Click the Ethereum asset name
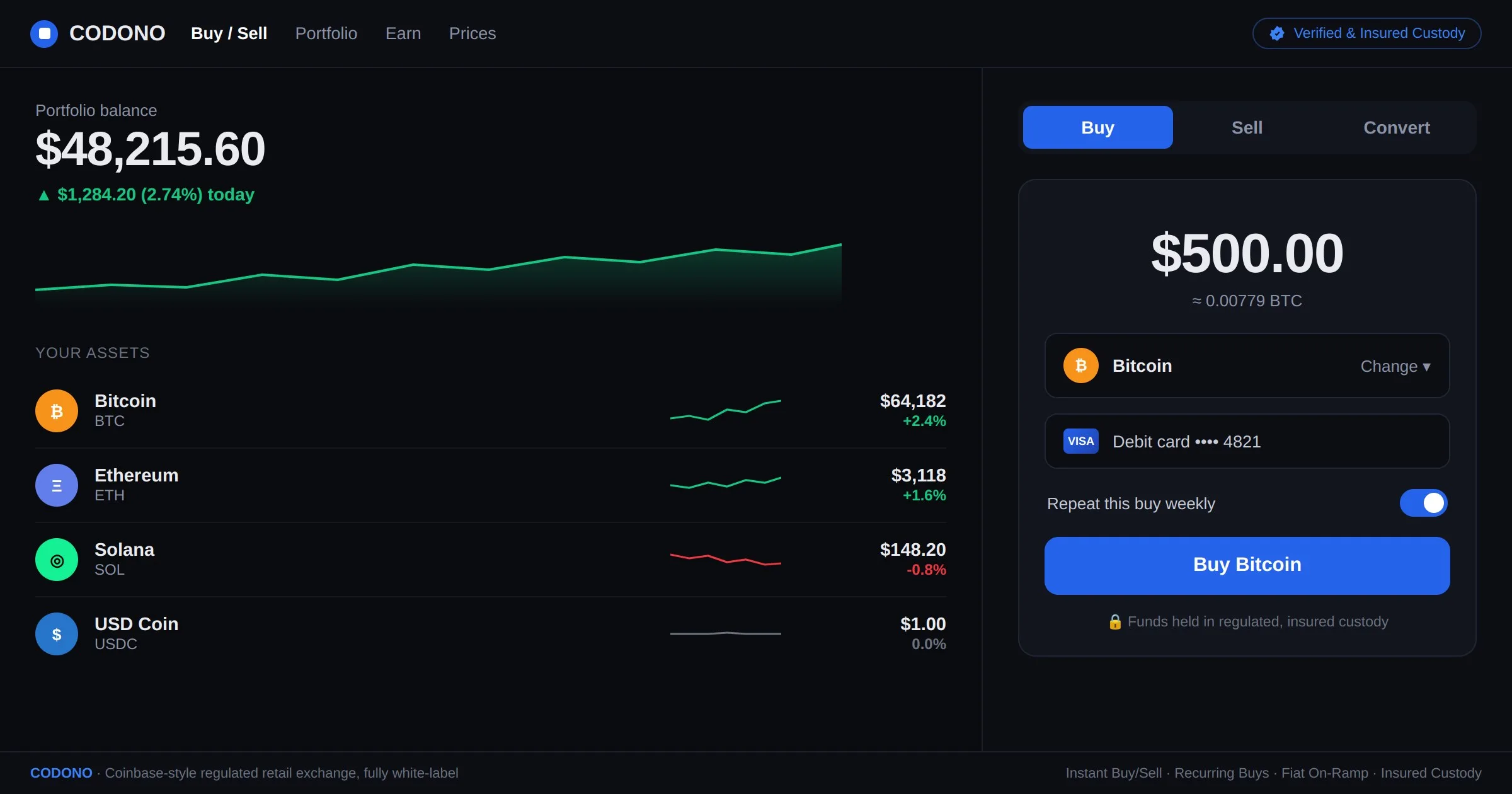1512x794 pixels. tap(137, 475)
